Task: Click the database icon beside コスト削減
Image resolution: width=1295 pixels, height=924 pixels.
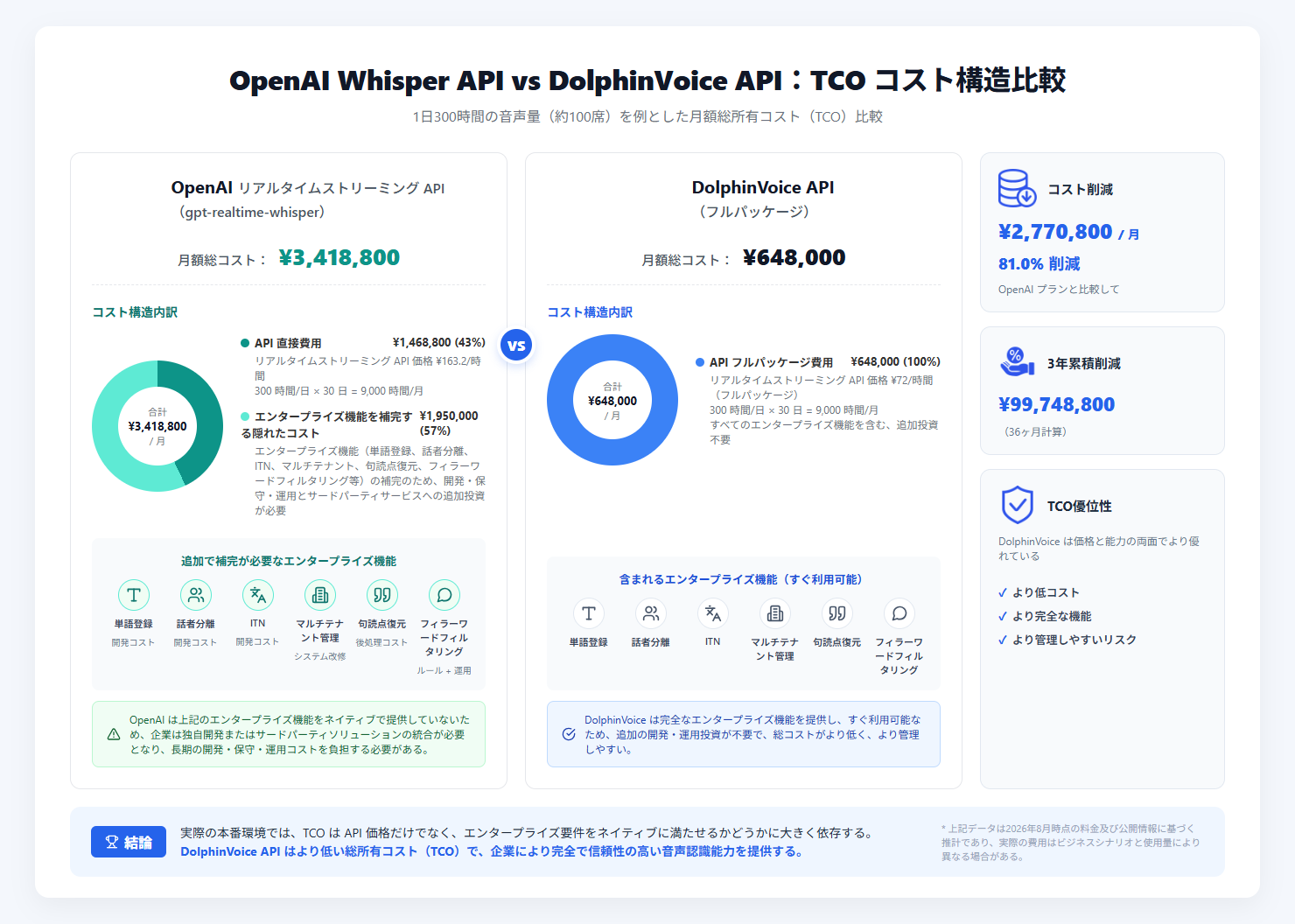Action: pyautogui.click(x=1017, y=188)
